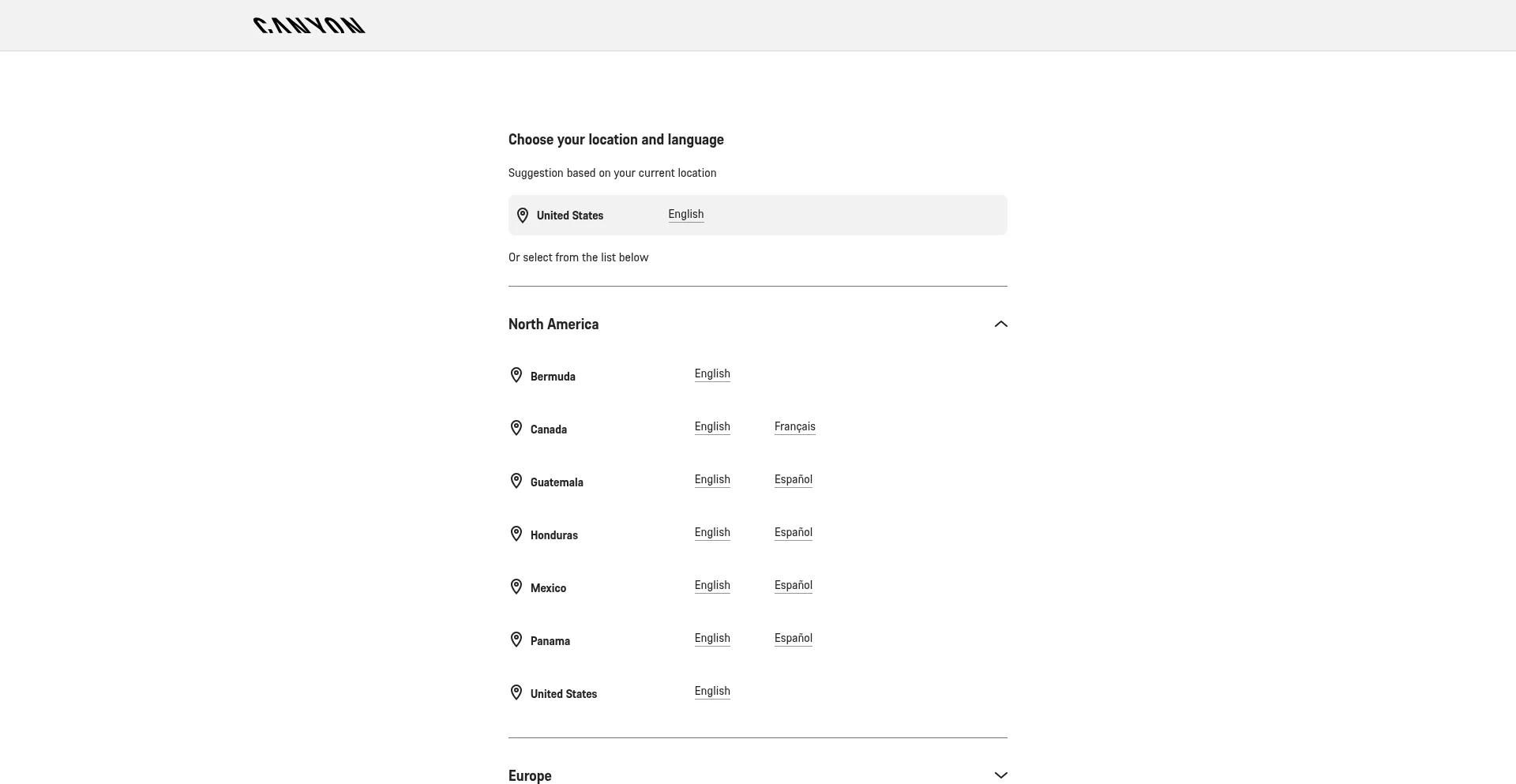
Task: Click the location pin next to Guatemala
Action: 516,481
